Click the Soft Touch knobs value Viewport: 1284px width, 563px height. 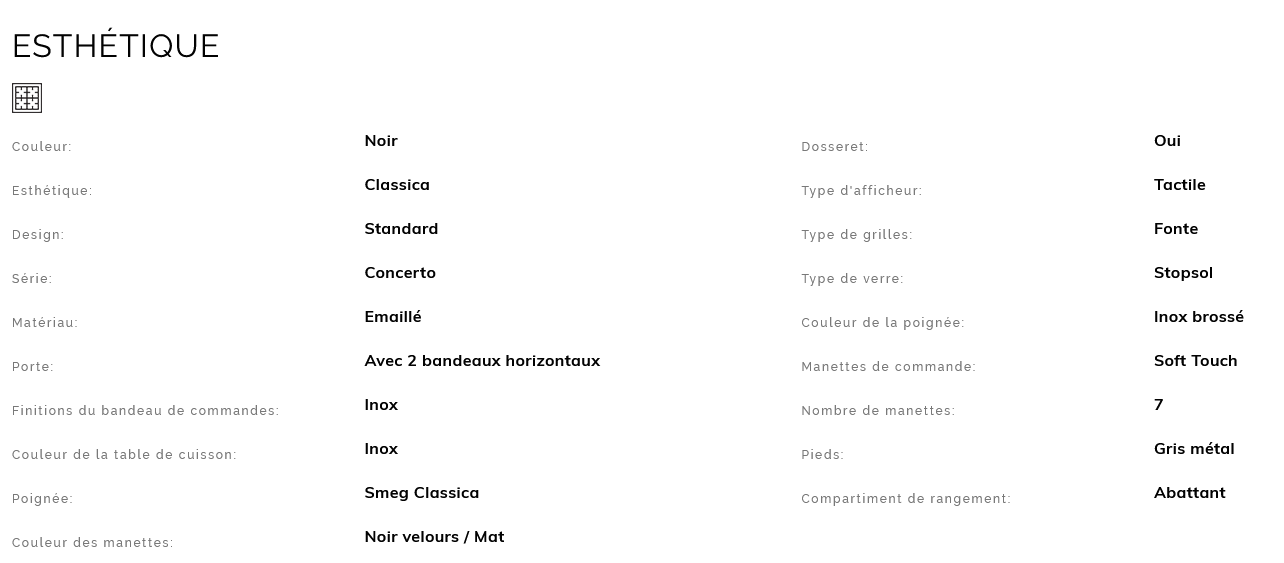1196,361
